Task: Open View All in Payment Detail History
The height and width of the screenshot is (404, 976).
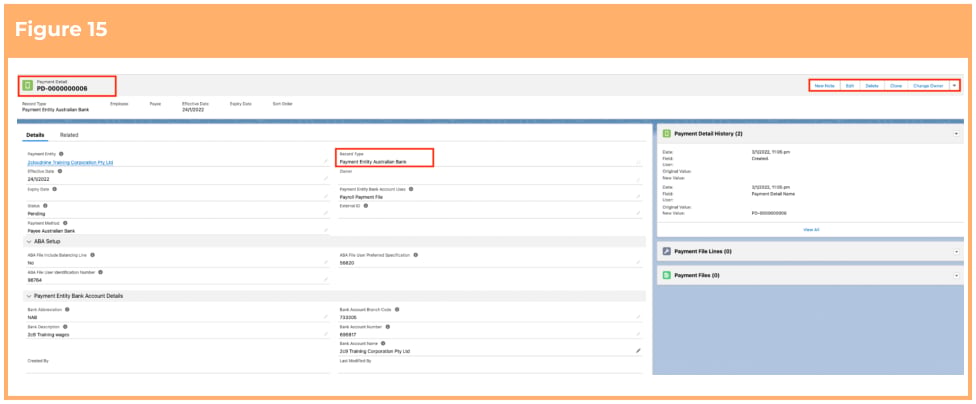Action: tap(811, 230)
